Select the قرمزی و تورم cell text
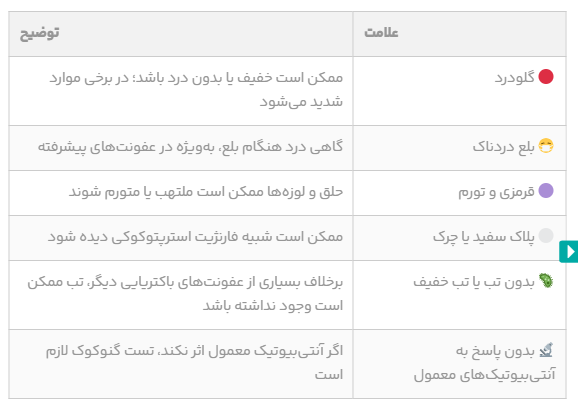The image size is (578, 404). (497, 192)
